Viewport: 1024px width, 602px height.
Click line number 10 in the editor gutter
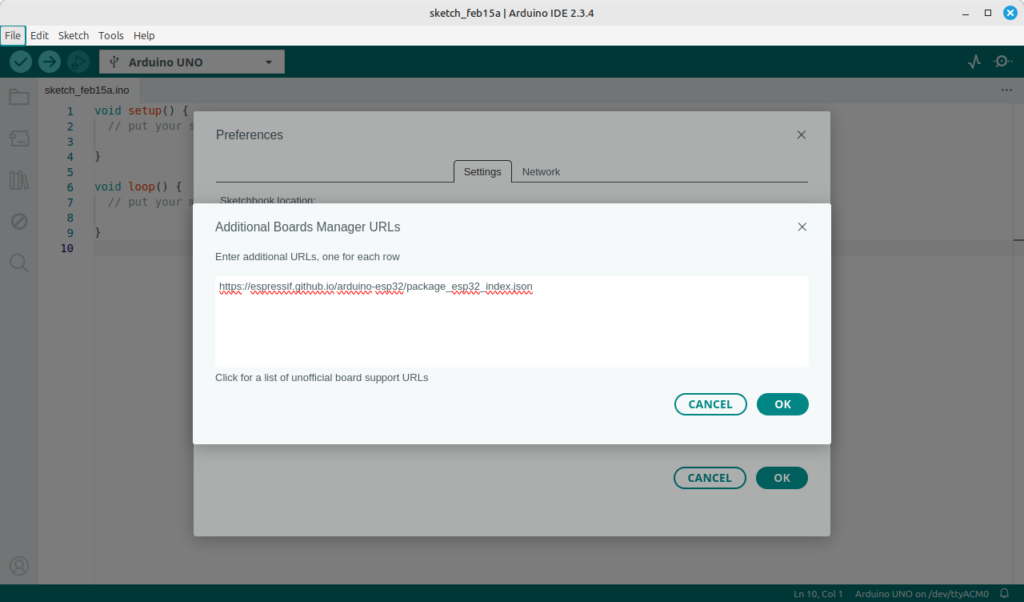[67, 248]
